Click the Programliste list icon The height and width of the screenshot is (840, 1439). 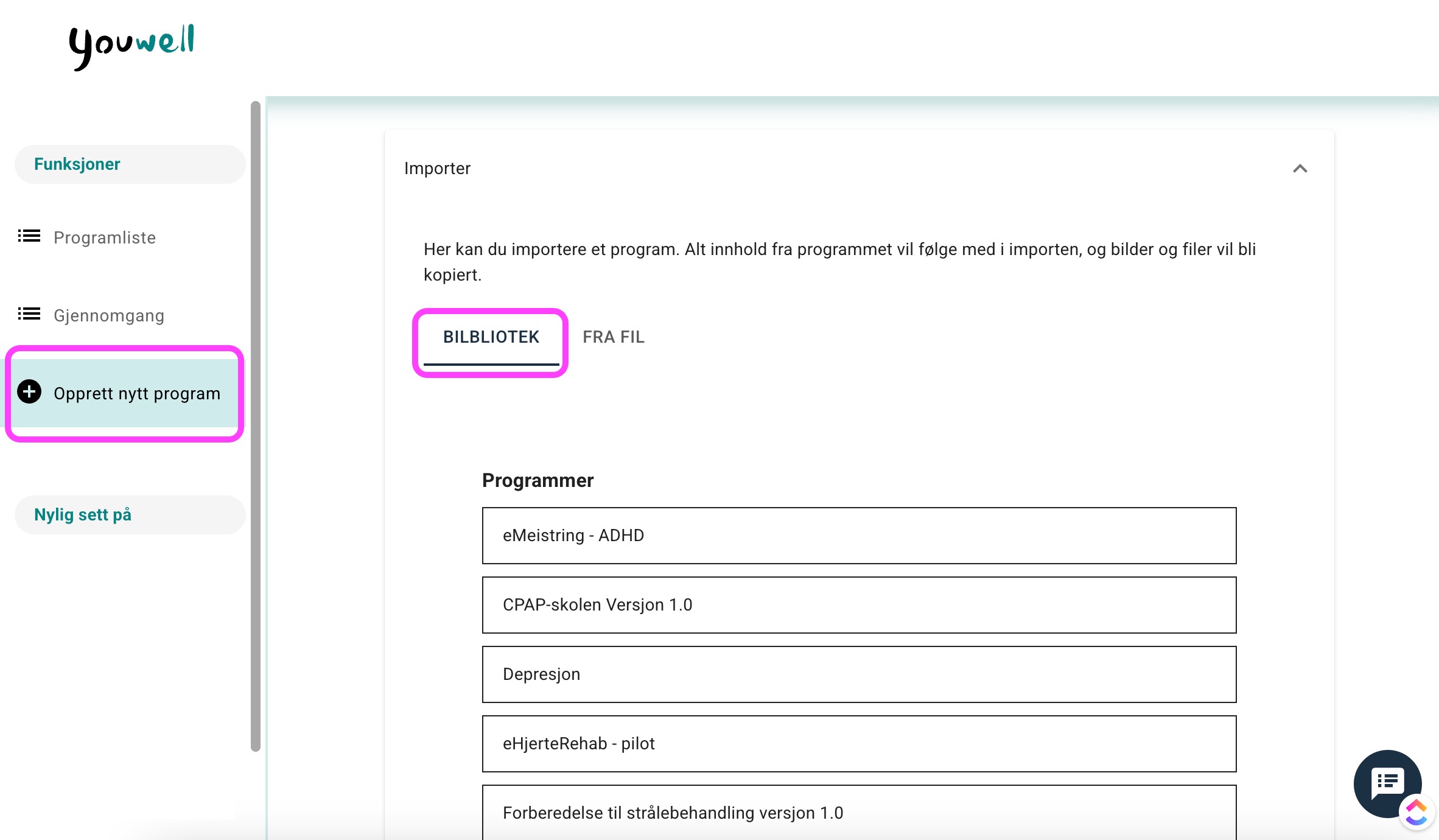click(x=29, y=236)
